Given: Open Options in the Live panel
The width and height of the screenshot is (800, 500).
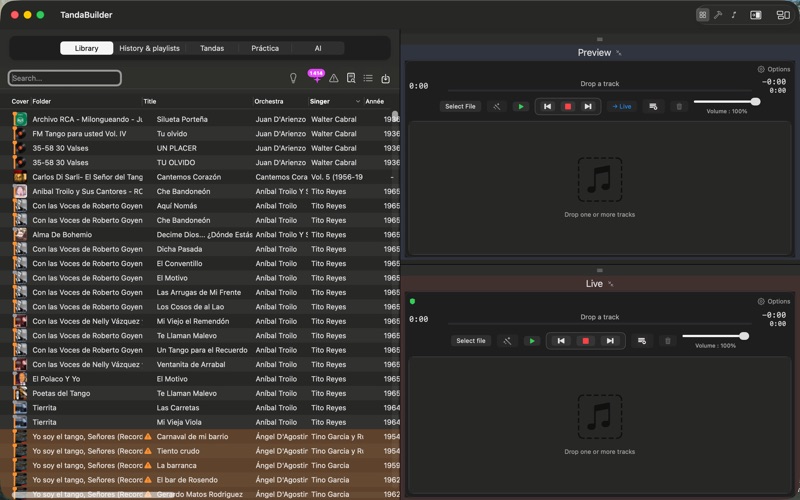Looking at the screenshot, I should tap(774, 302).
